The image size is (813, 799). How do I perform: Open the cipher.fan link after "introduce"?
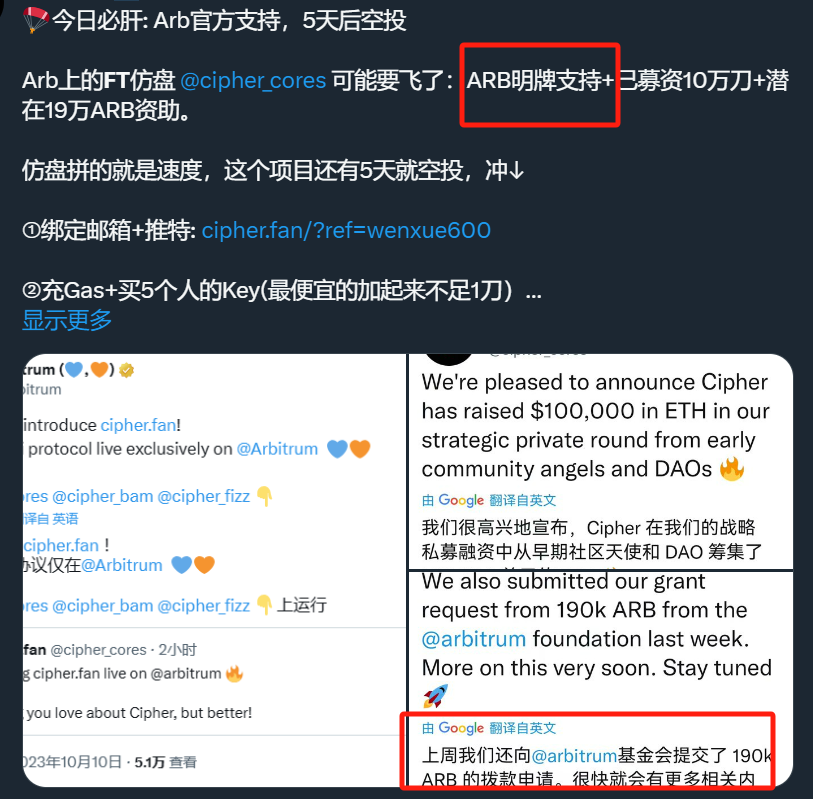point(138,425)
